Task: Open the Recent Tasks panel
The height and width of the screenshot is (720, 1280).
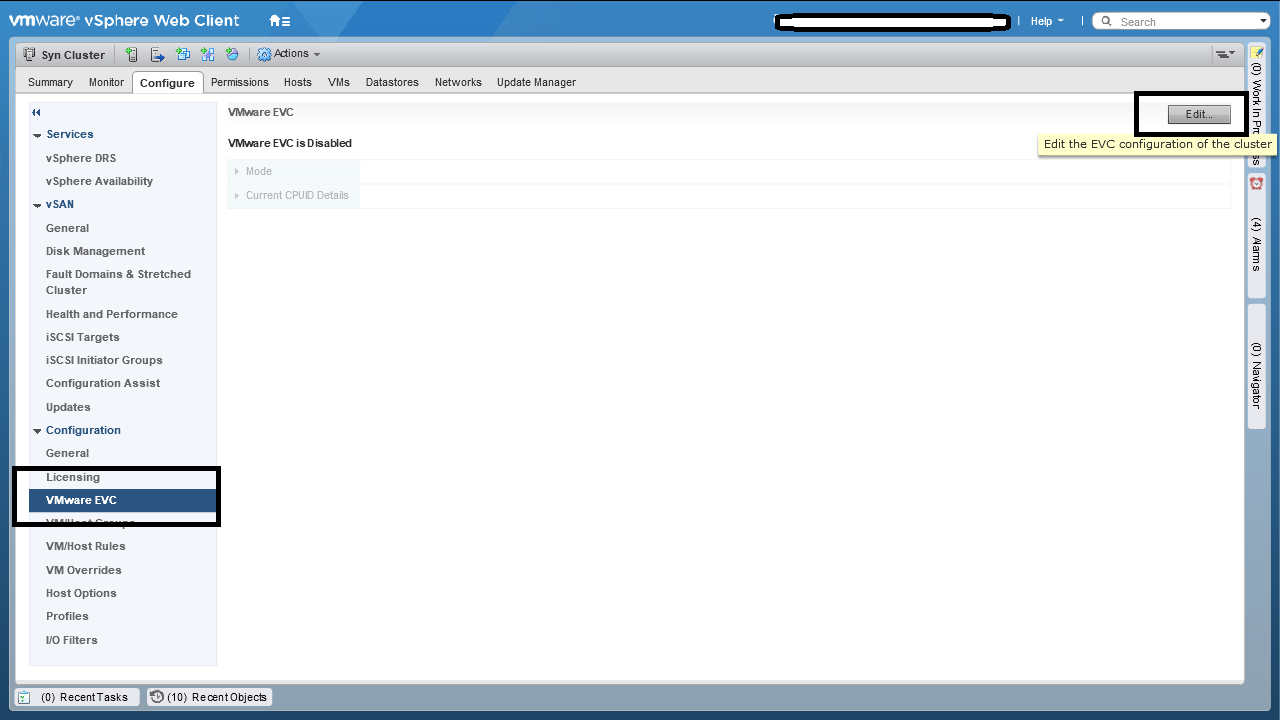Action: coord(77,697)
